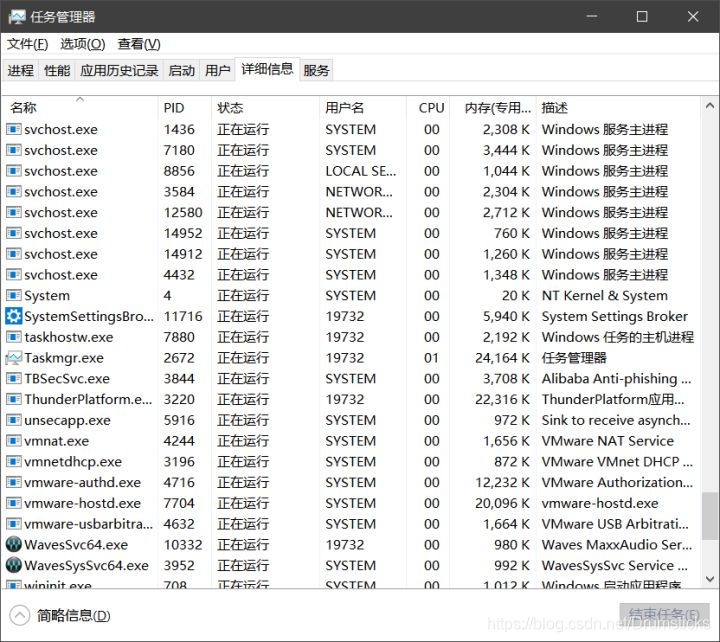Click the vmnetdhcp.exe process icon
Viewport: 720px width, 642px height.
tap(14, 462)
